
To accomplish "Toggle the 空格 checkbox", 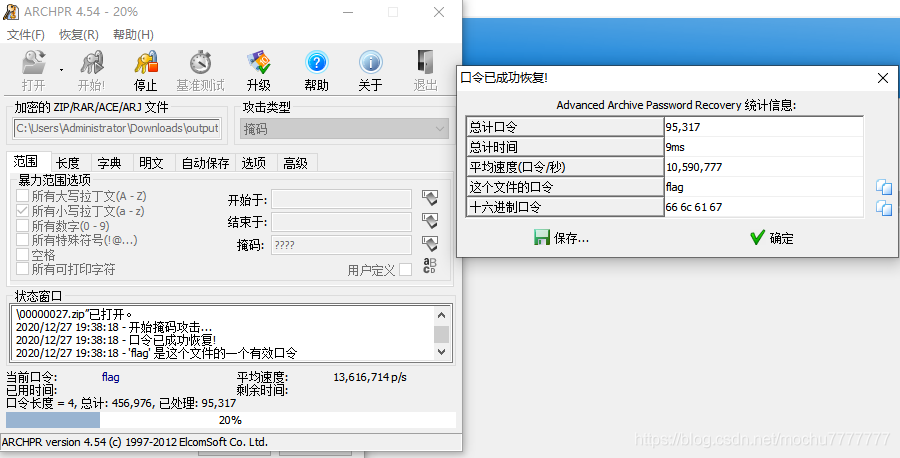I will click(22, 254).
